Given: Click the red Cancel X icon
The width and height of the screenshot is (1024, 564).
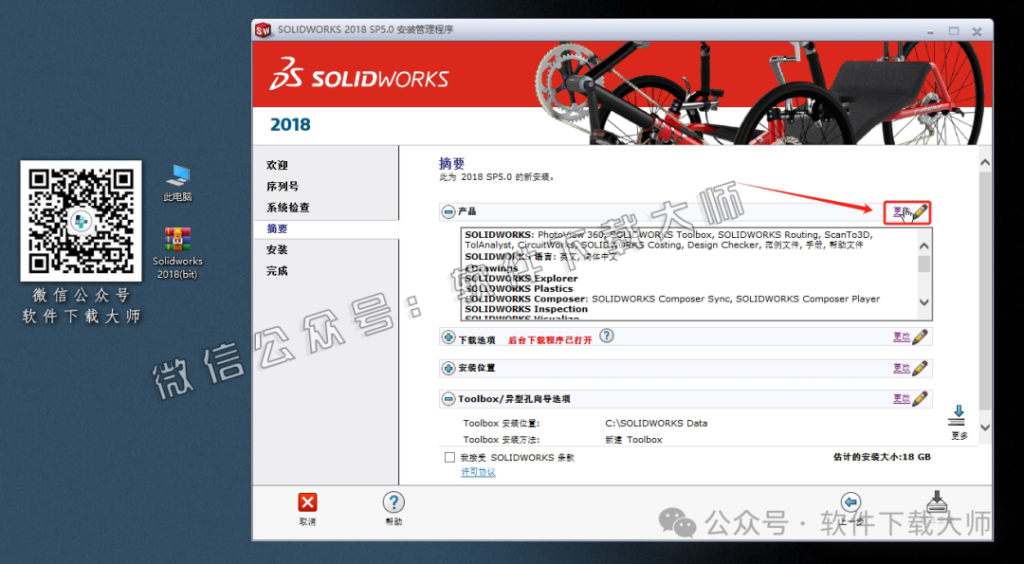Looking at the screenshot, I should coord(307,503).
